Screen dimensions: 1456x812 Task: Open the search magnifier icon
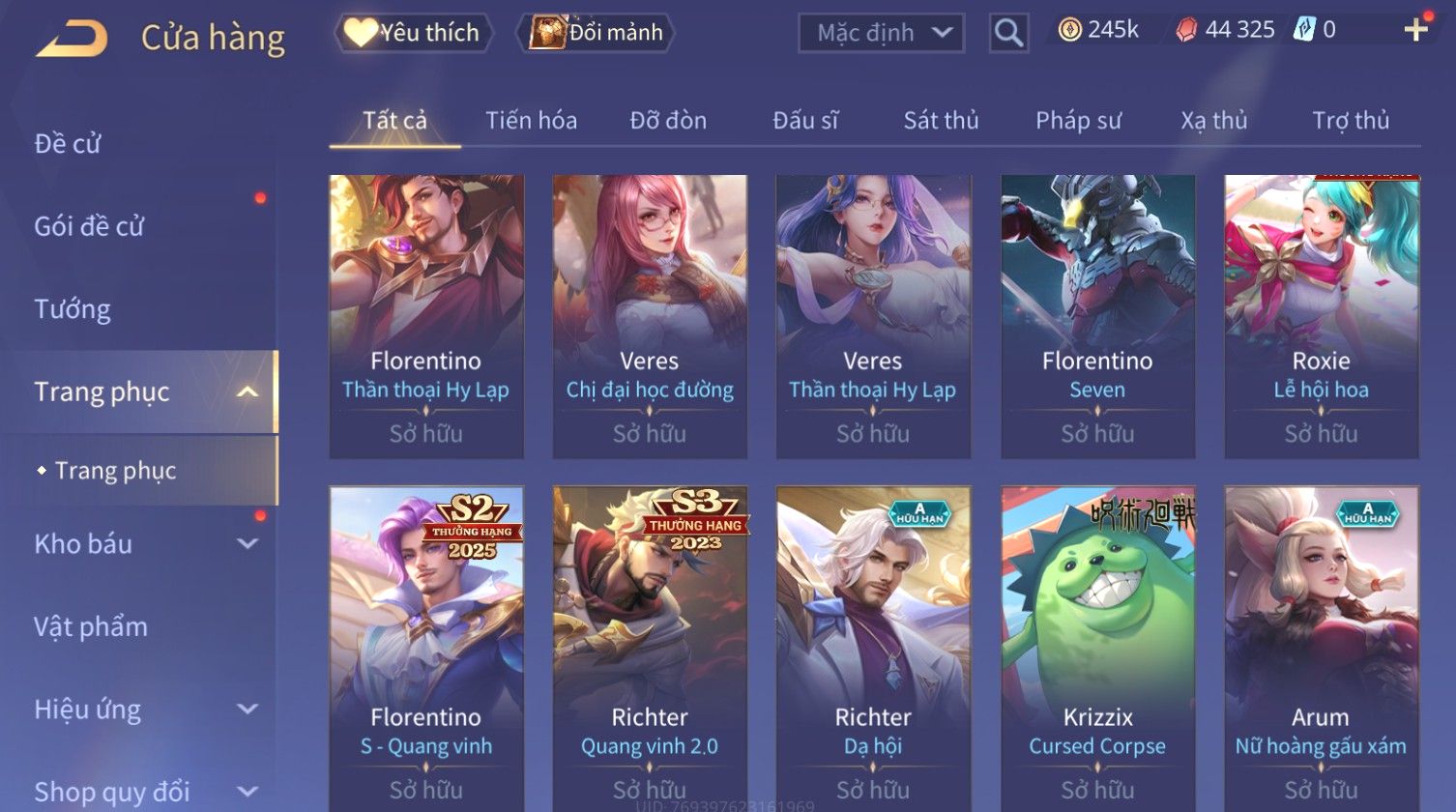click(x=1008, y=34)
